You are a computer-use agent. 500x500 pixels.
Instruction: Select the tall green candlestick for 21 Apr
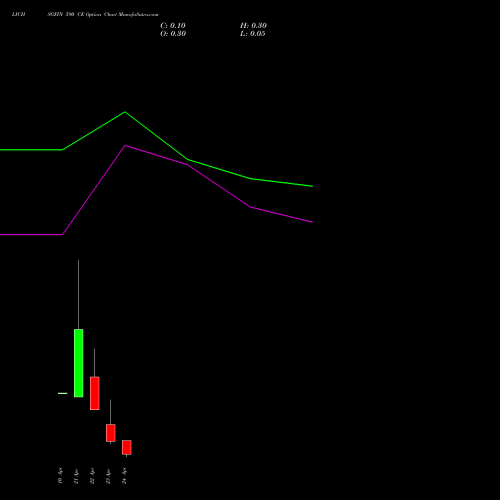(x=79, y=363)
